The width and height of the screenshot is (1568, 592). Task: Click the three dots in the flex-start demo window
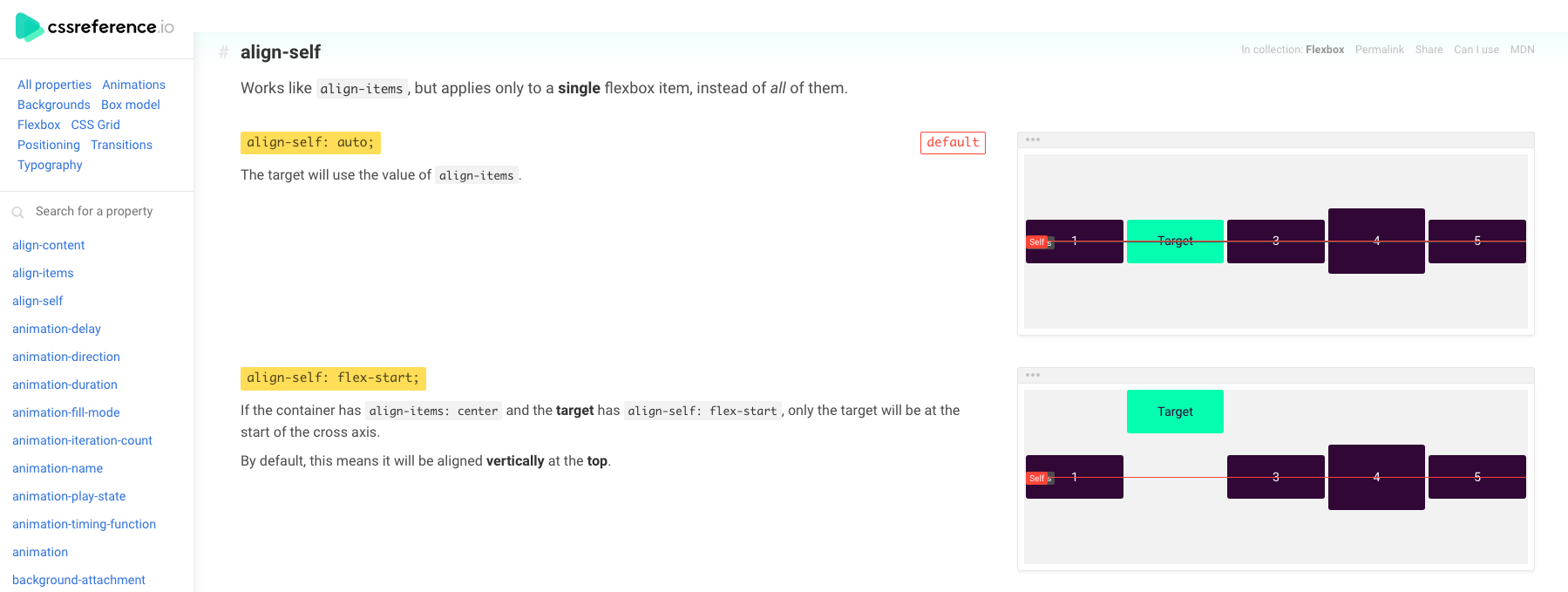pos(1033,375)
